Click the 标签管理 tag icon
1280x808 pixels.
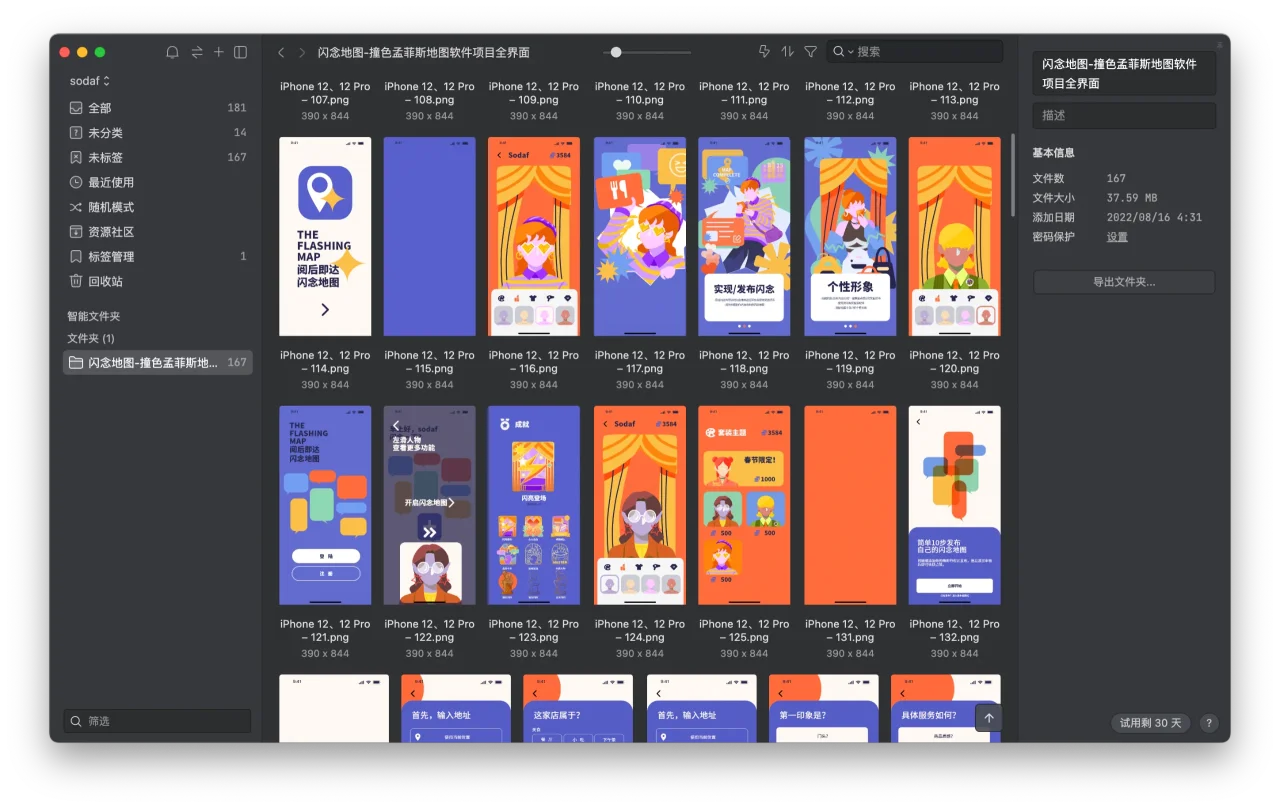[x=76, y=256]
